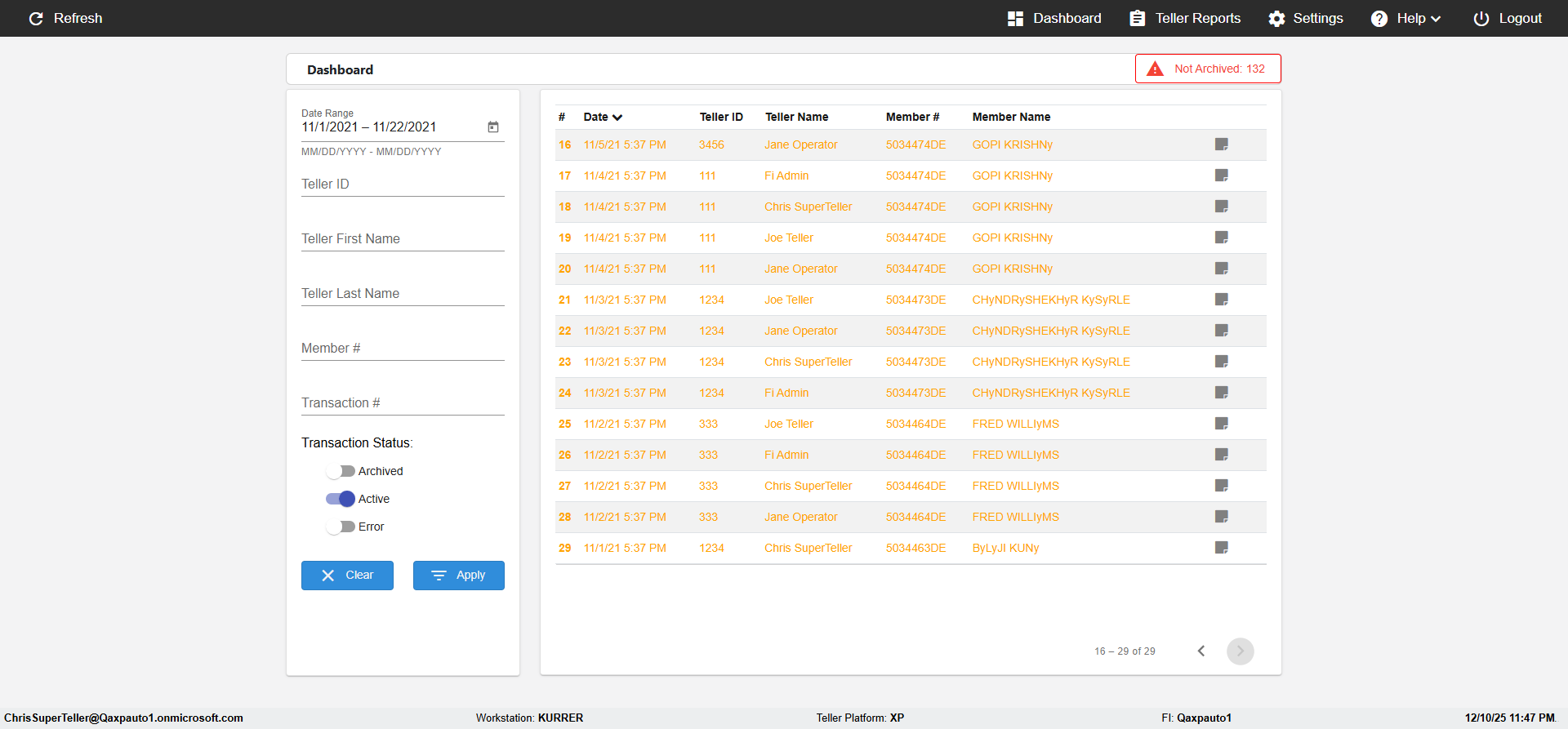Log out using the Logout item

click(x=1508, y=18)
